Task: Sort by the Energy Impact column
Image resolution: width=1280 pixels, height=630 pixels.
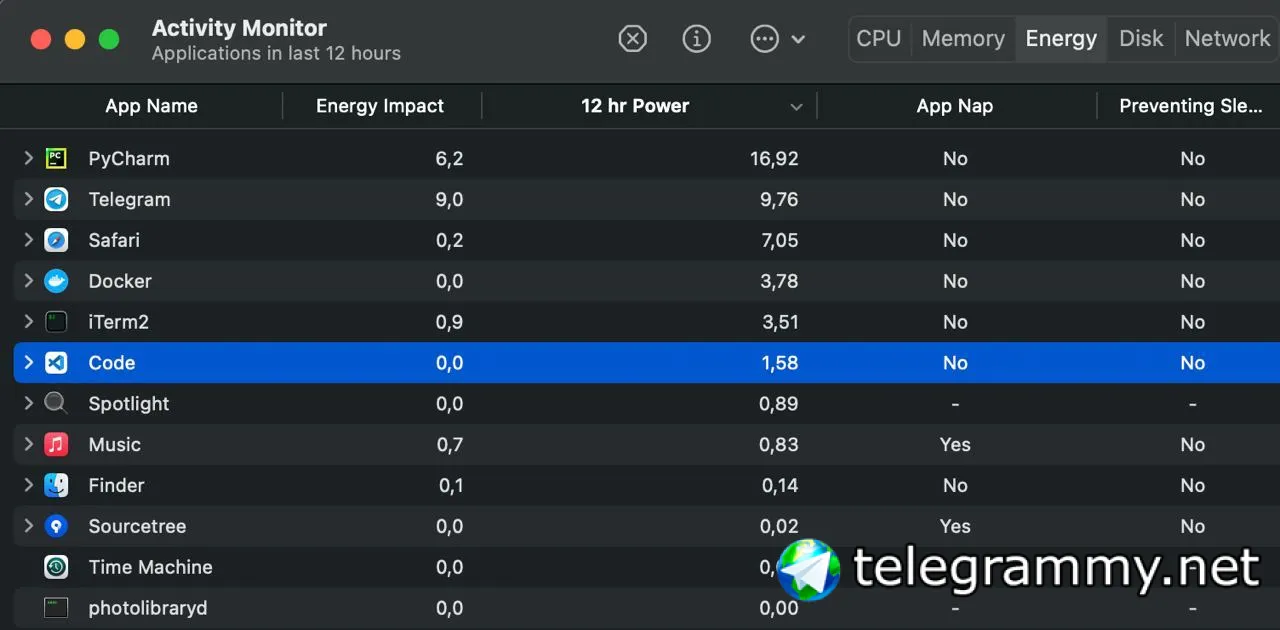Action: coord(380,106)
